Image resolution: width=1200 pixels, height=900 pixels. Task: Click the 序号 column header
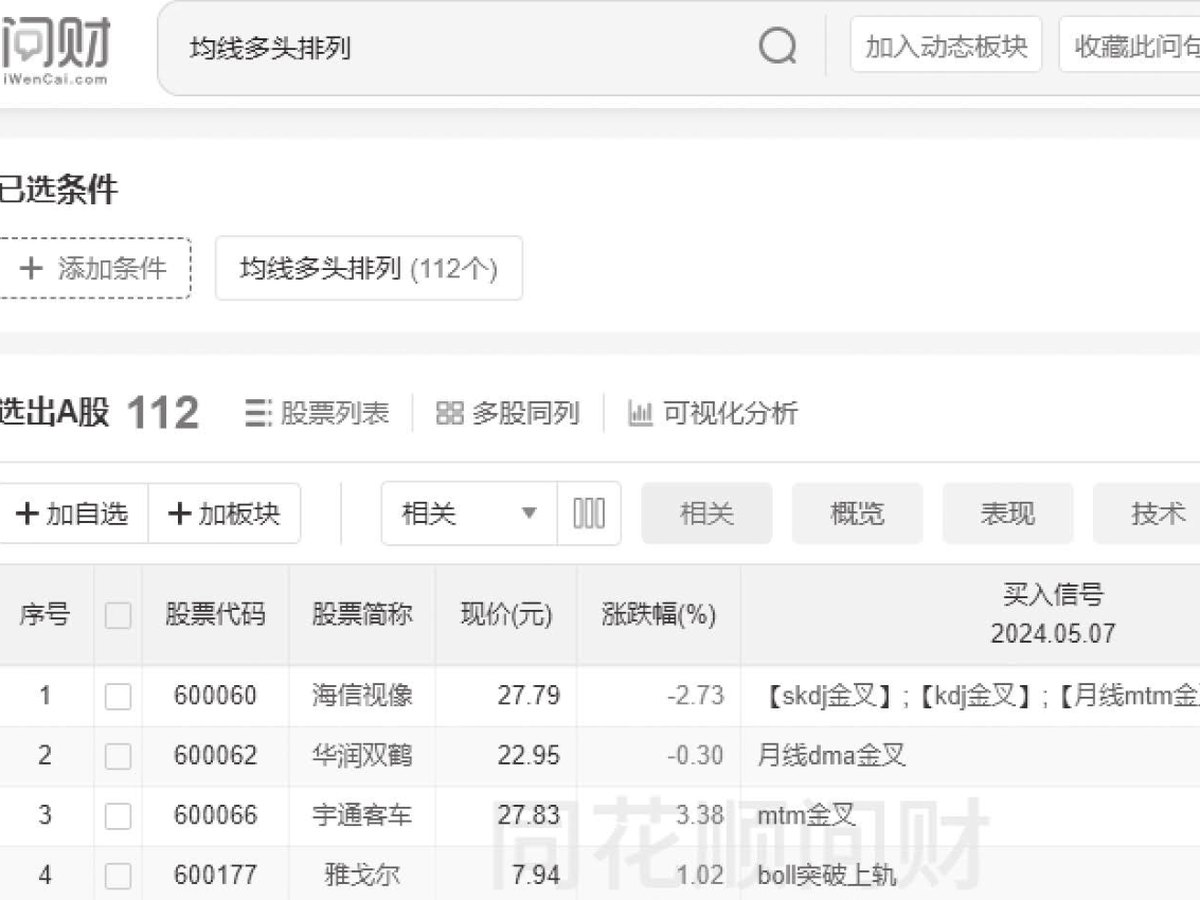pyautogui.click(x=45, y=615)
